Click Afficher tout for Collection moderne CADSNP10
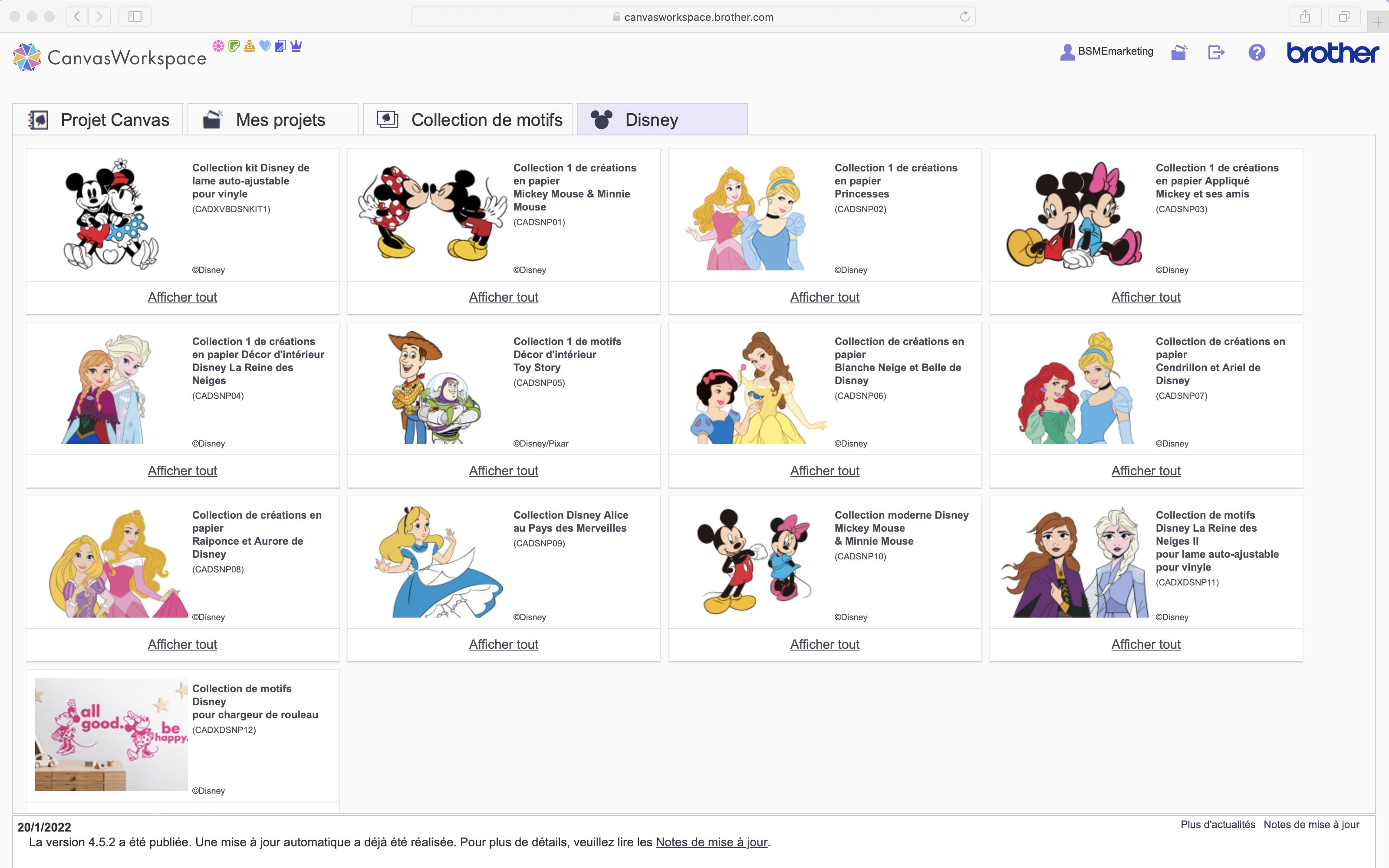 tap(825, 644)
